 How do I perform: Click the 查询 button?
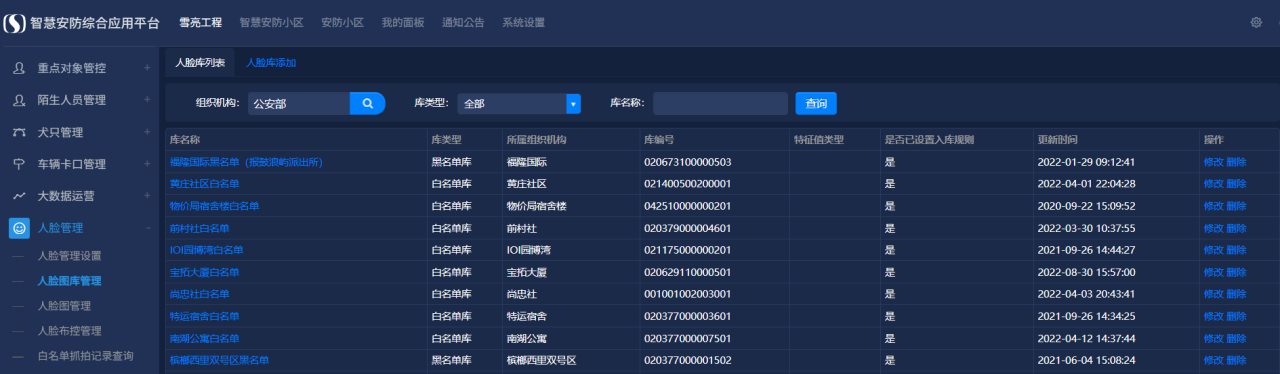[816, 103]
